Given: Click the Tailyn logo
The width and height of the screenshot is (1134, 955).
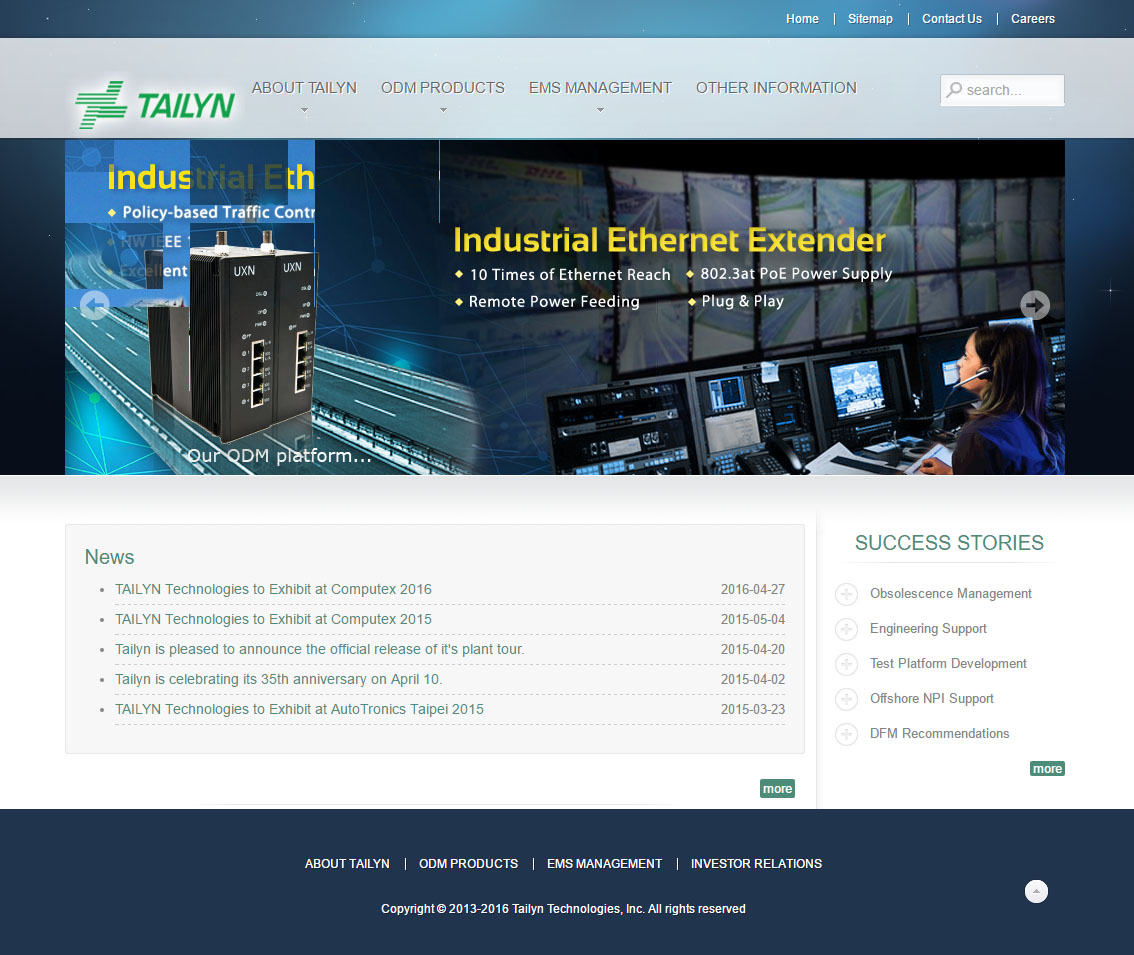Looking at the screenshot, I should (x=155, y=105).
